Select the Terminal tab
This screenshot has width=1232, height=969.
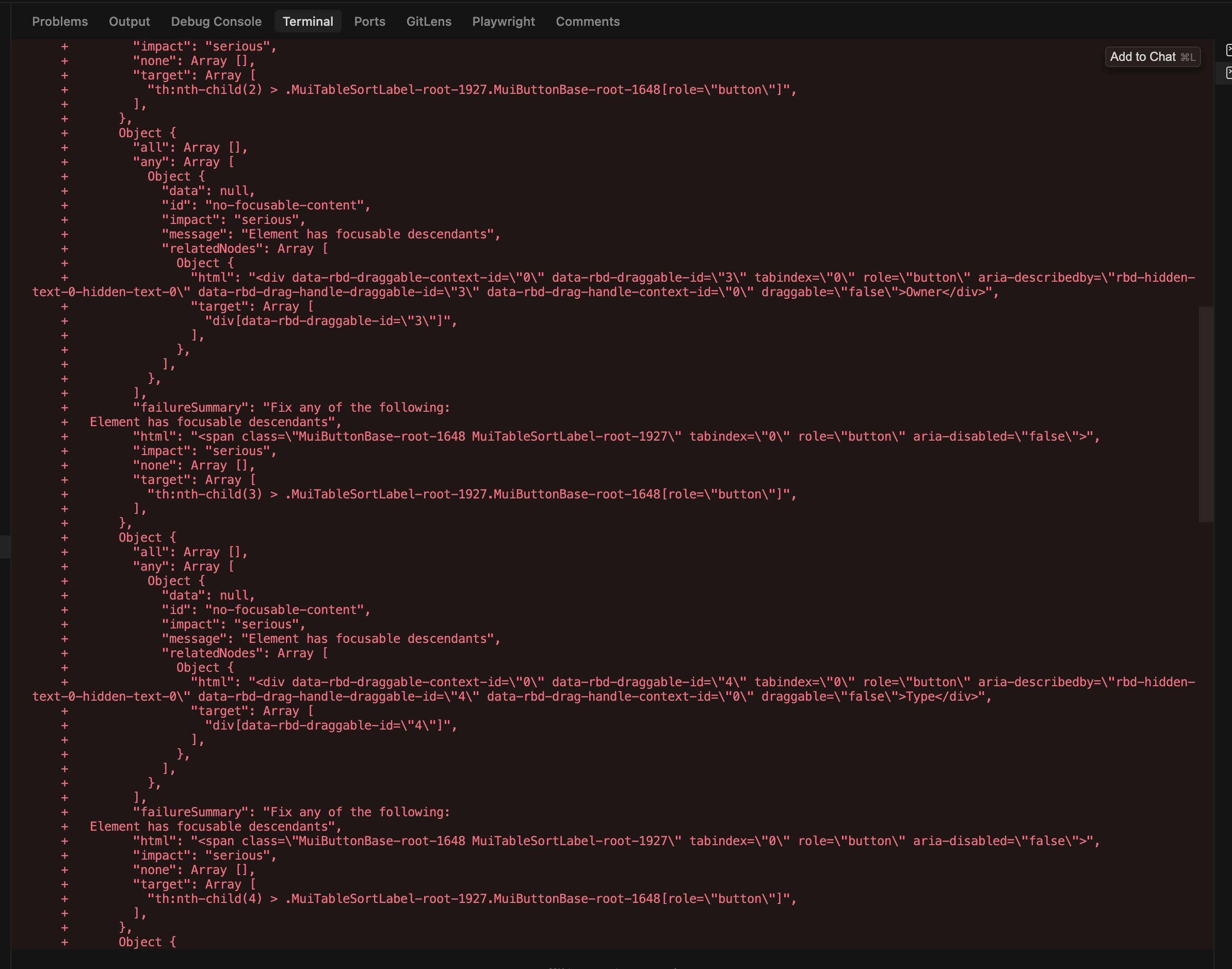click(x=307, y=22)
